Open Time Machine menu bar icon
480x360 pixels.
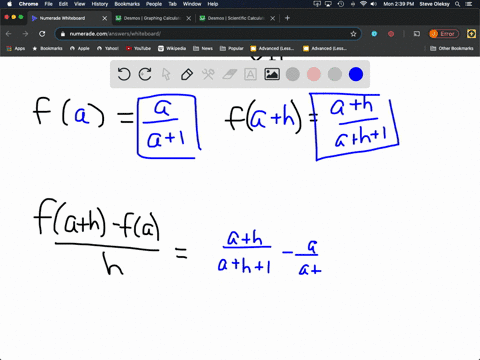[x=341, y=4]
